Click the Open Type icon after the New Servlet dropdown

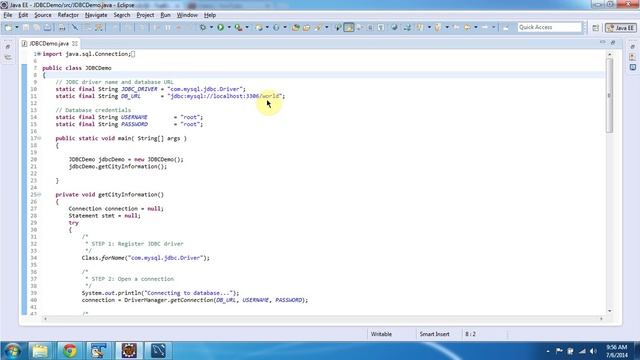pos(296,27)
